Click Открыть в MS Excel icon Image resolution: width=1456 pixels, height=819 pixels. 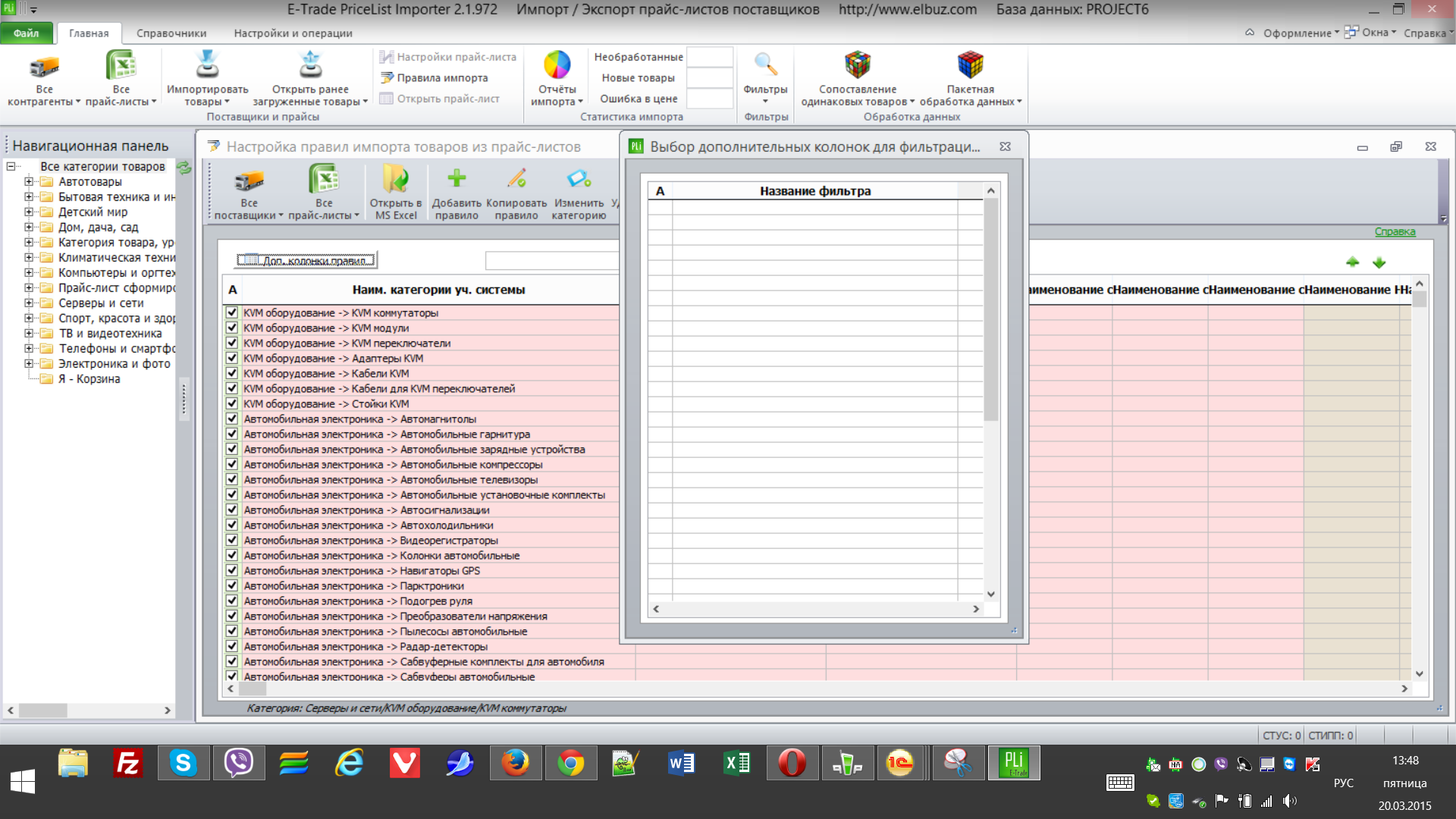click(x=396, y=179)
